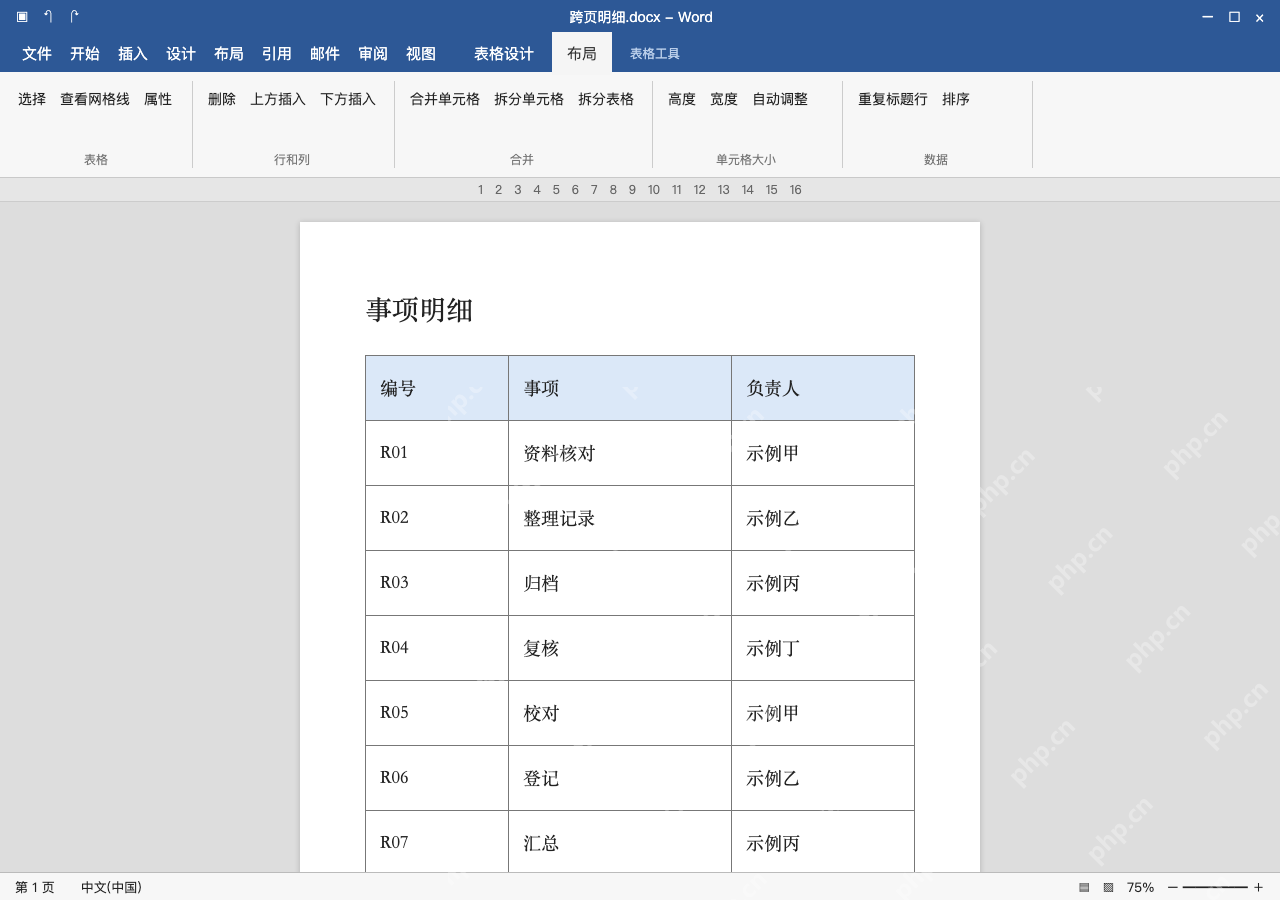Click the 75% zoom level text
1280x900 pixels.
(1140, 887)
